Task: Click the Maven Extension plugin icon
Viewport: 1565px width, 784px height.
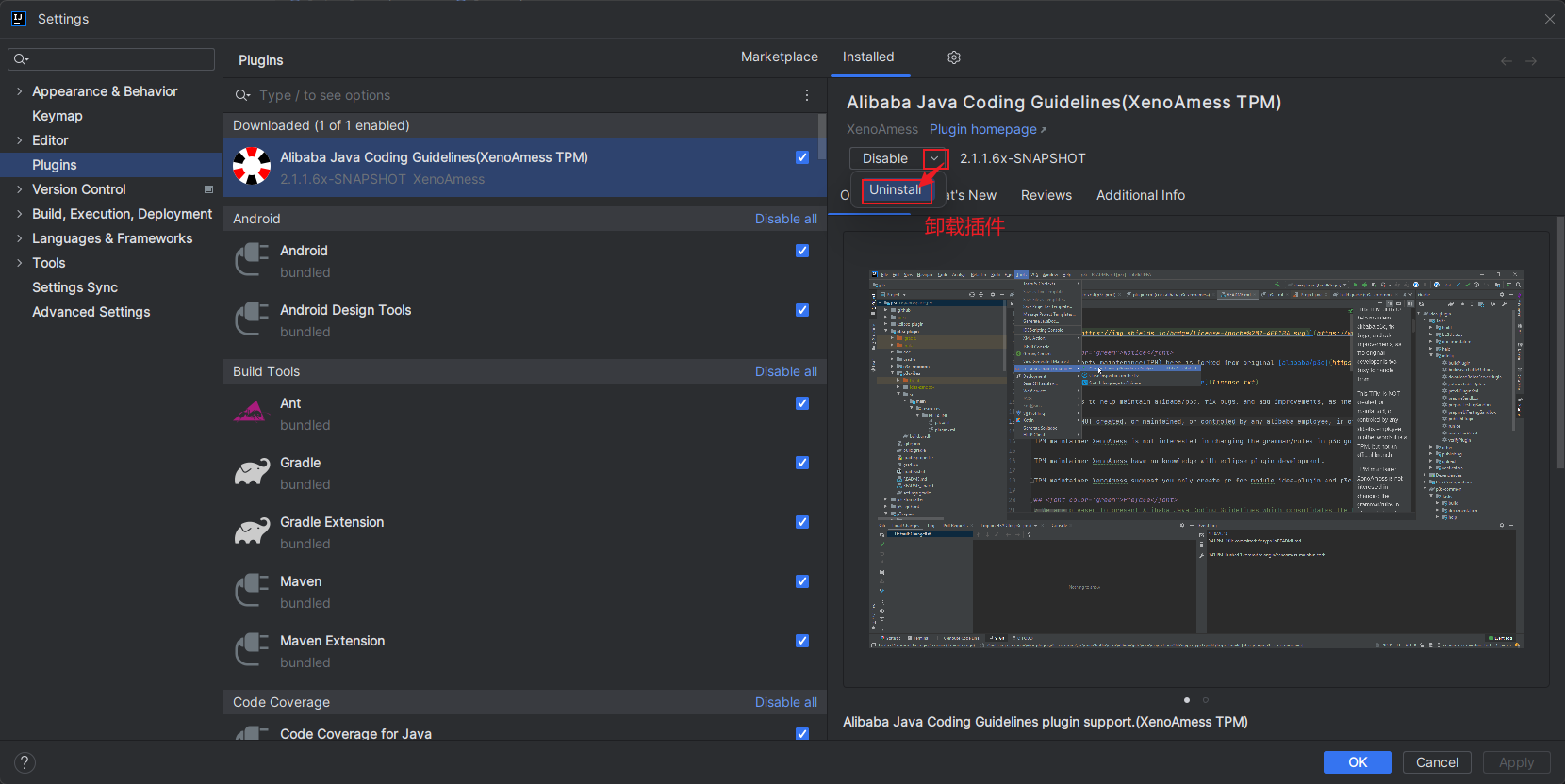Action: click(252, 650)
